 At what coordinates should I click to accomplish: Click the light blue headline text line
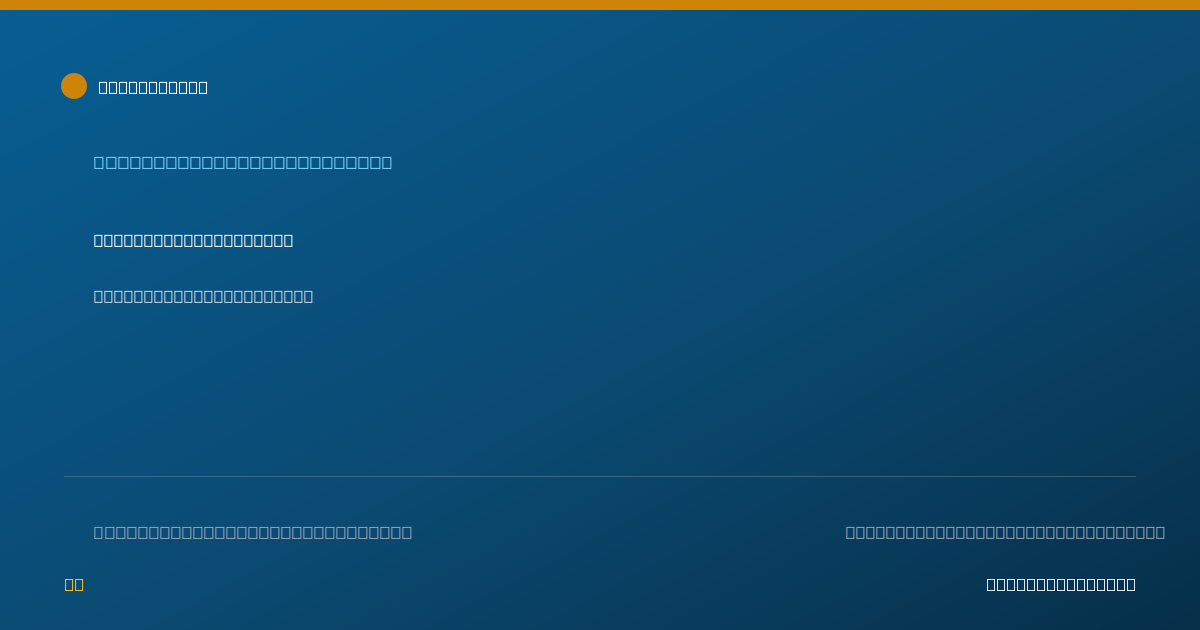(243, 162)
